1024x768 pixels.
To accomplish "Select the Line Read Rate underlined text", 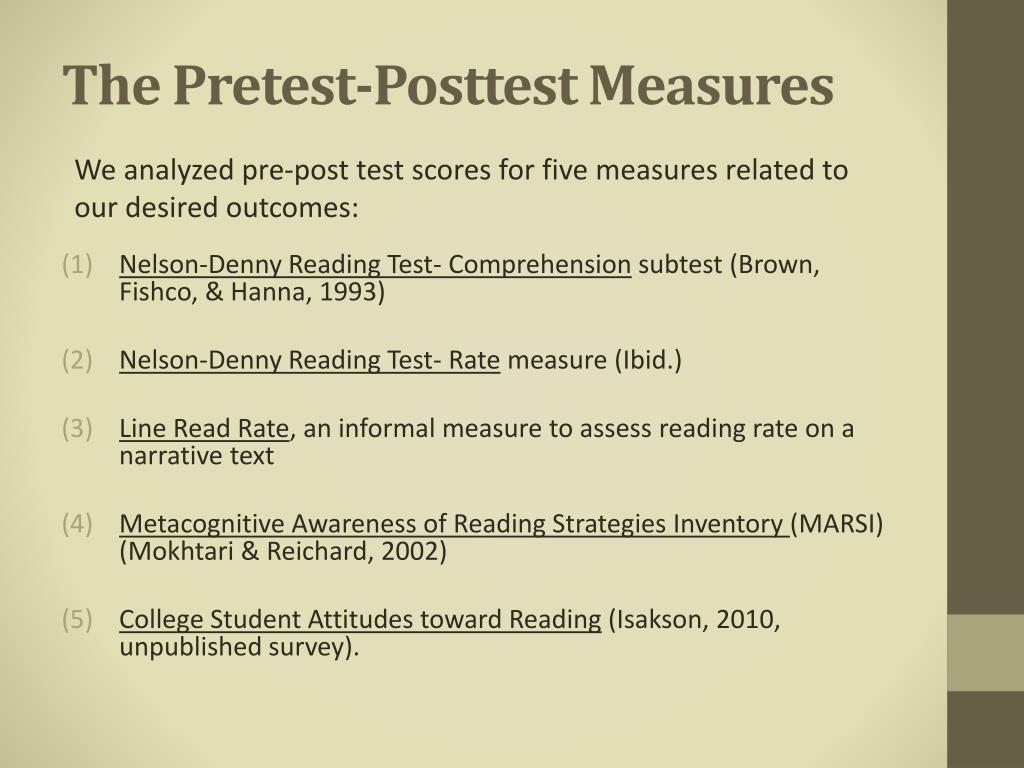I will point(204,429).
